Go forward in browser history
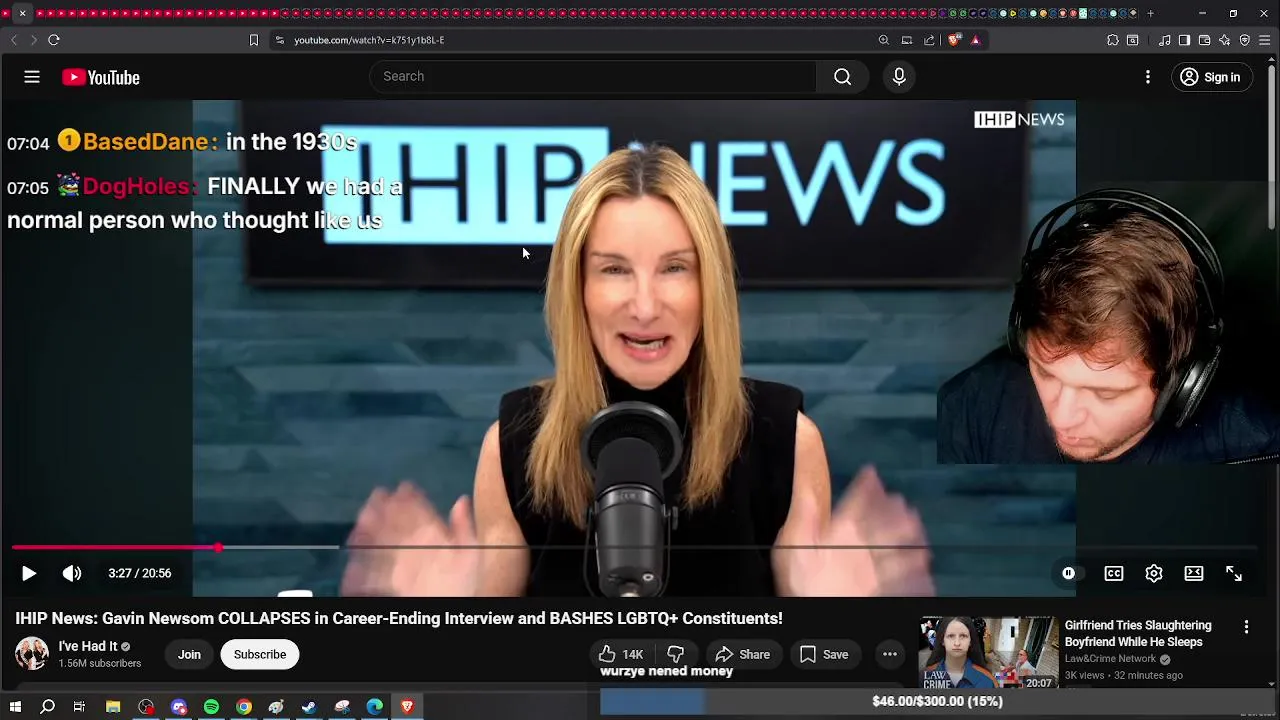This screenshot has height=720, width=1280. [x=33, y=40]
